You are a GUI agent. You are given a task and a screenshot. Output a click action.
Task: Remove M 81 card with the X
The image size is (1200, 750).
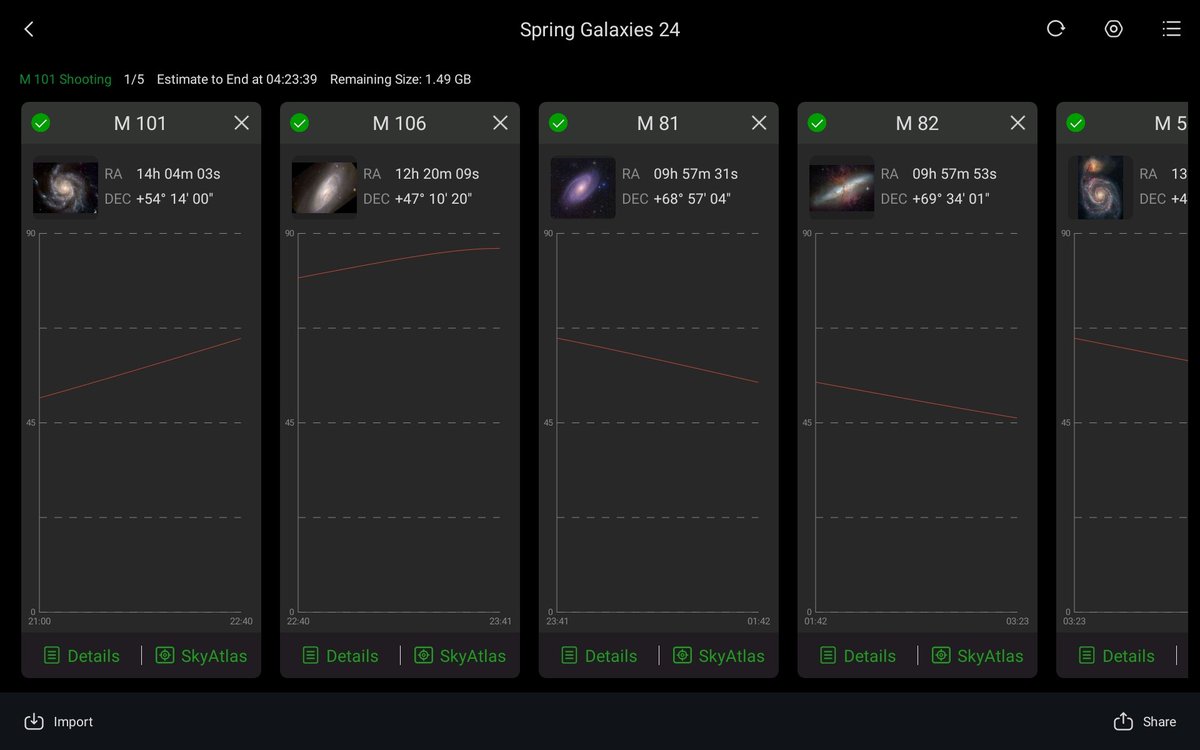(759, 123)
